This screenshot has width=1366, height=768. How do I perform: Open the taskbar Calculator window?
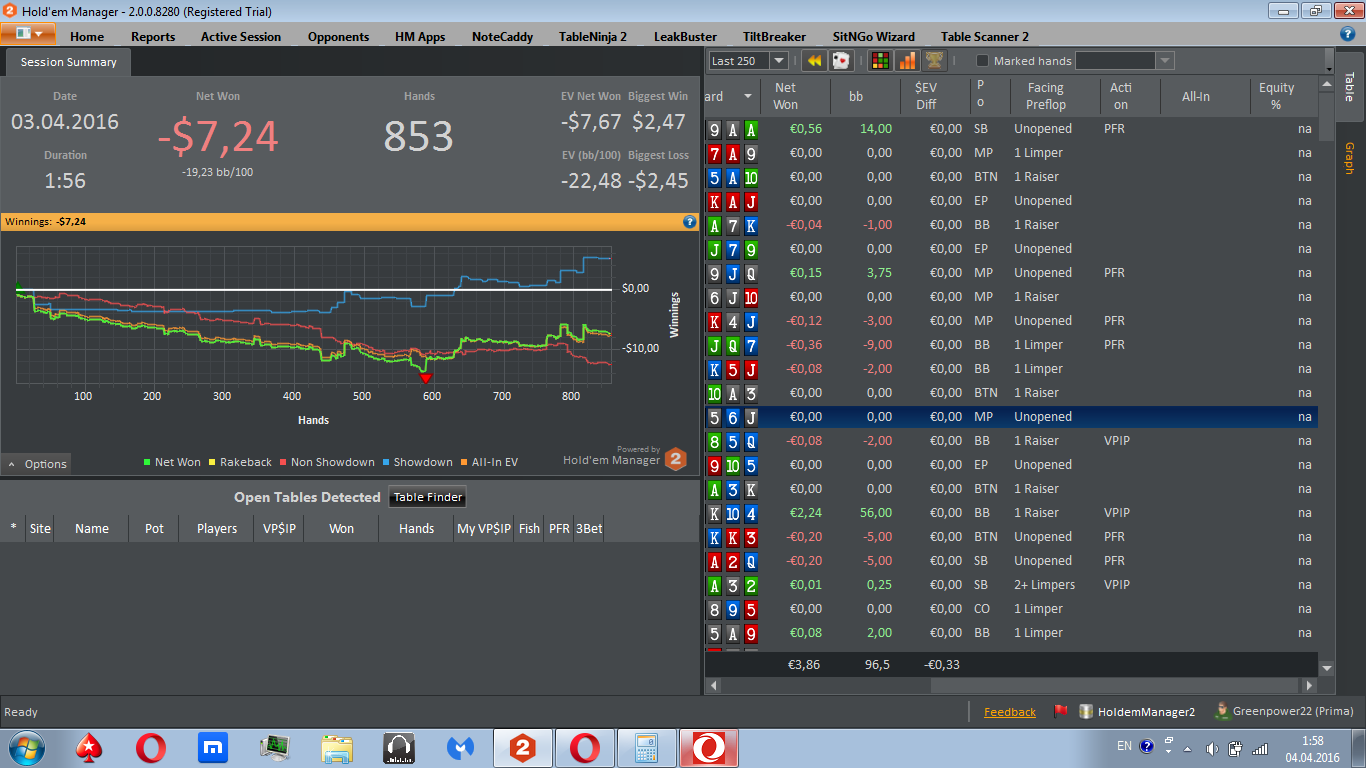pos(645,747)
